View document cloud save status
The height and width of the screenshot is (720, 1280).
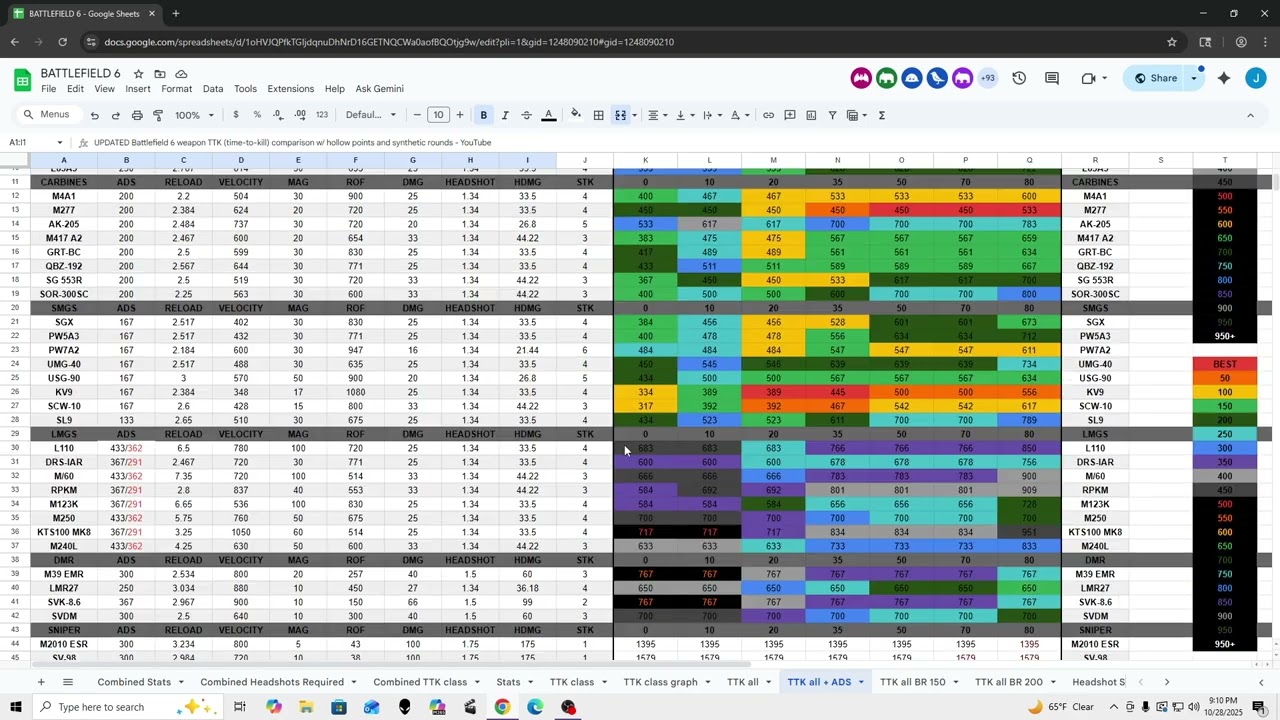pos(181,74)
